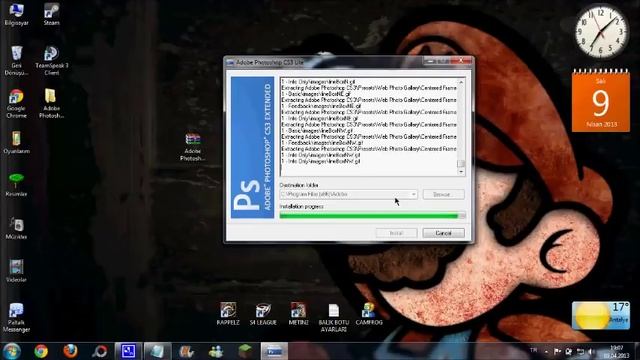
Task: Switch to the blue square taskbar app
Action: [x=128, y=351]
